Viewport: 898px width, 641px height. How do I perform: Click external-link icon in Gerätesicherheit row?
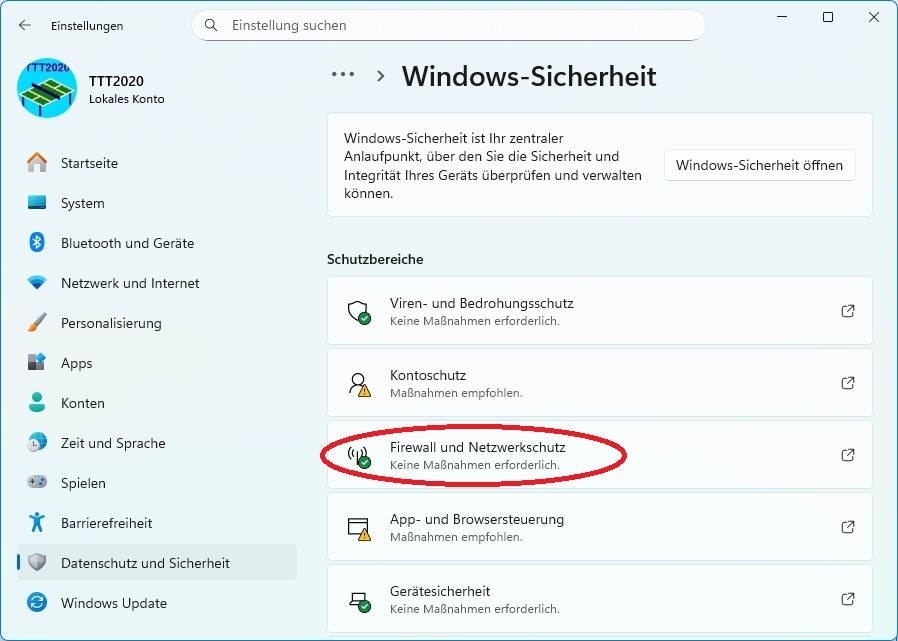[848, 599]
